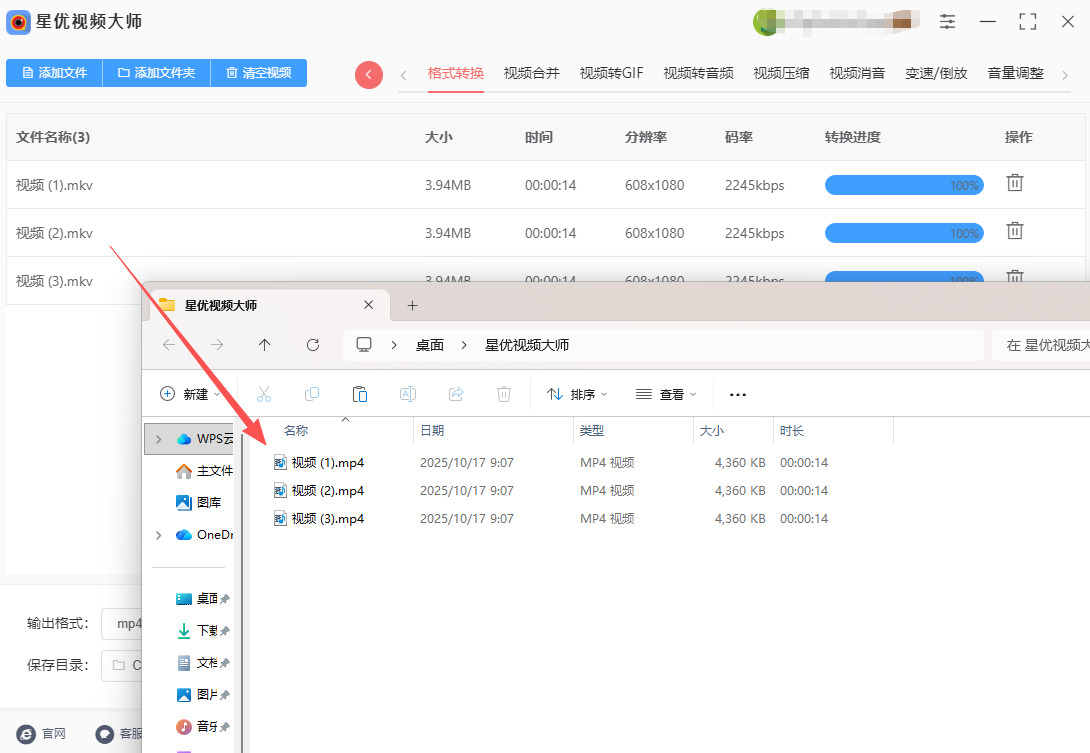
Task: Refresh the Explorer folder view
Action: click(x=313, y=344)
